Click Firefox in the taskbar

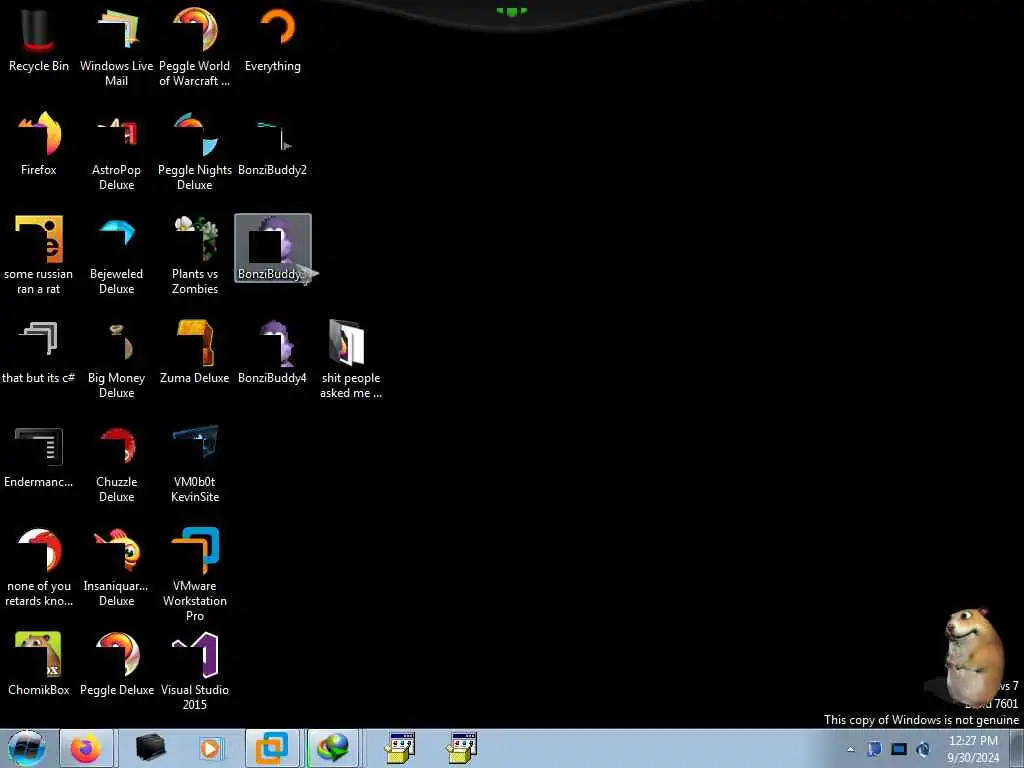click(86, 748)
